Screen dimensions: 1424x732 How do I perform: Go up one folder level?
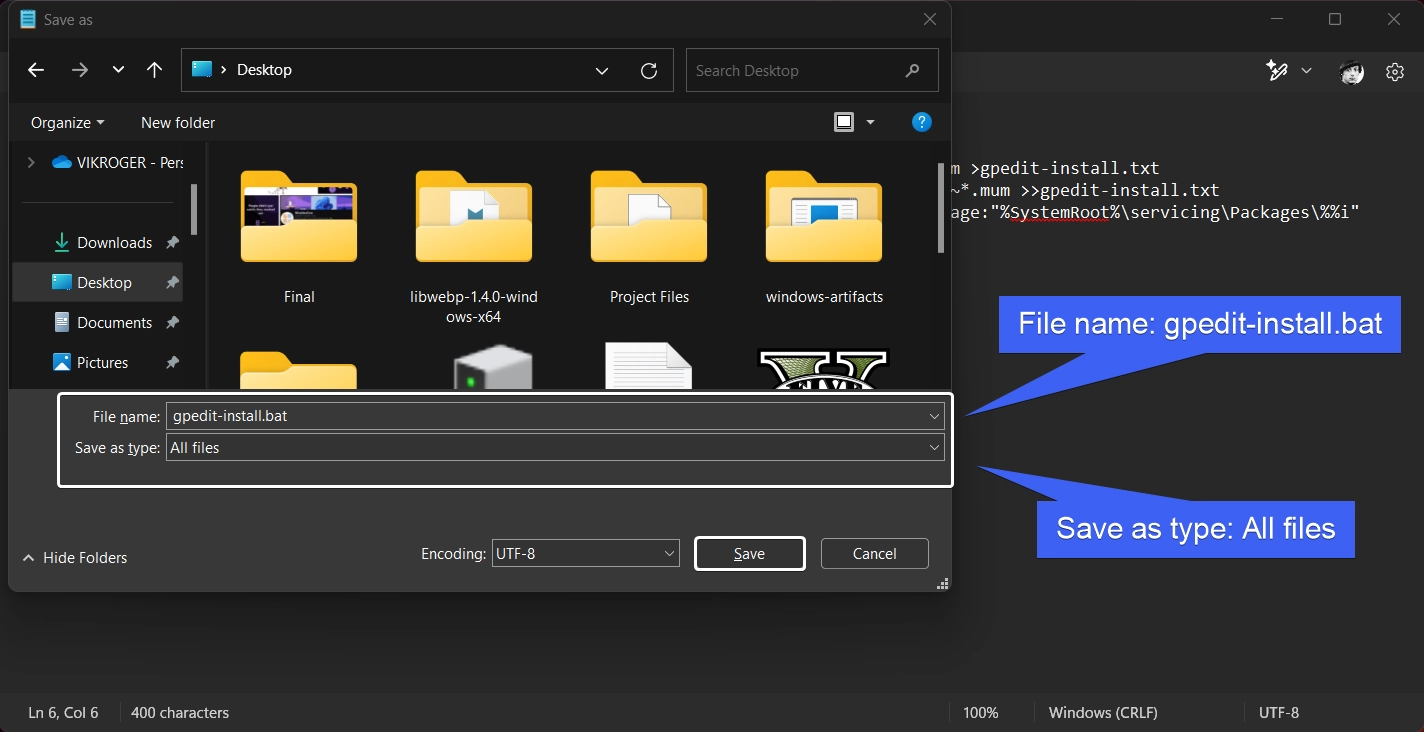(154, 70)
